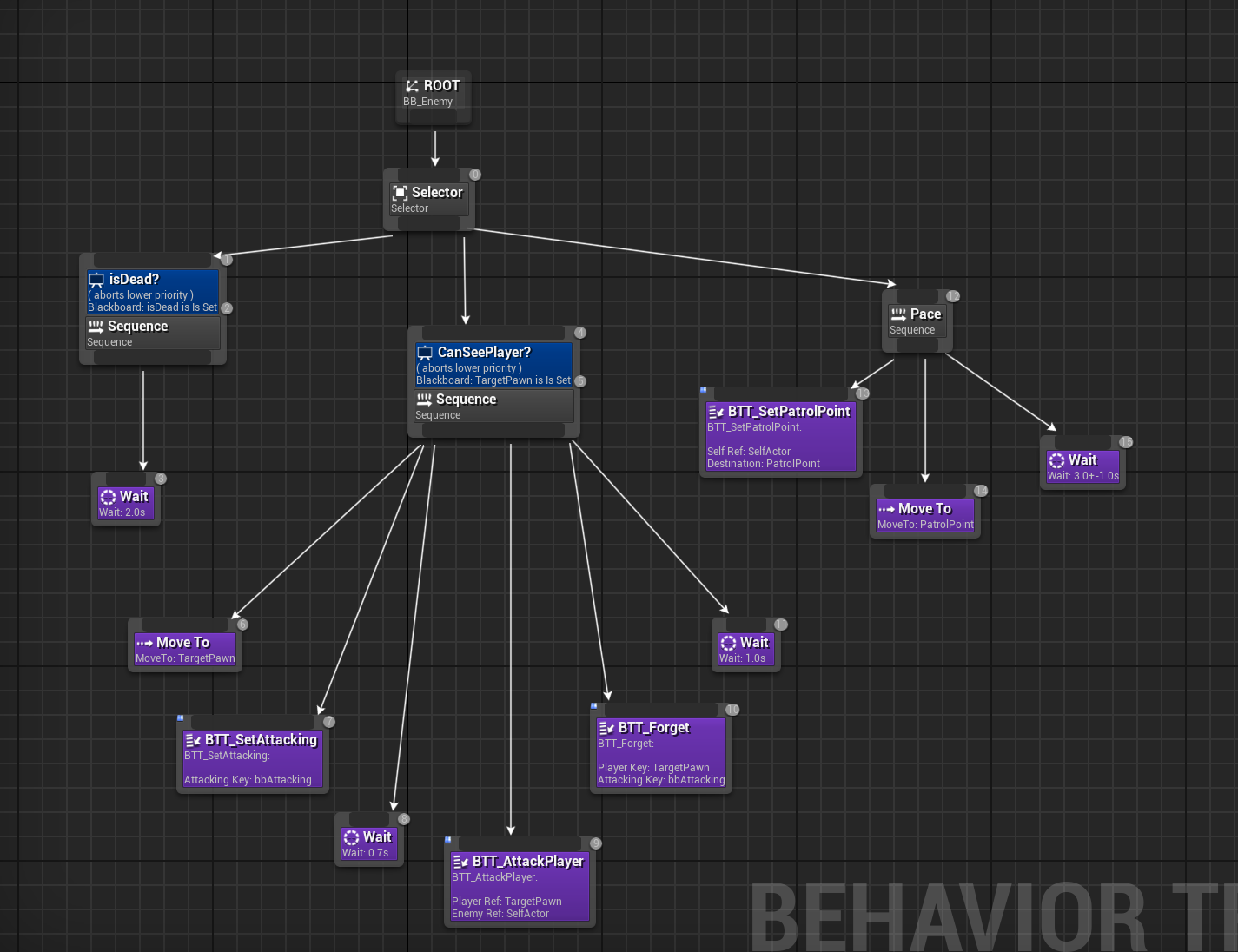Click the spinner icon on Wait 3.0+-1.0s

1056,460
